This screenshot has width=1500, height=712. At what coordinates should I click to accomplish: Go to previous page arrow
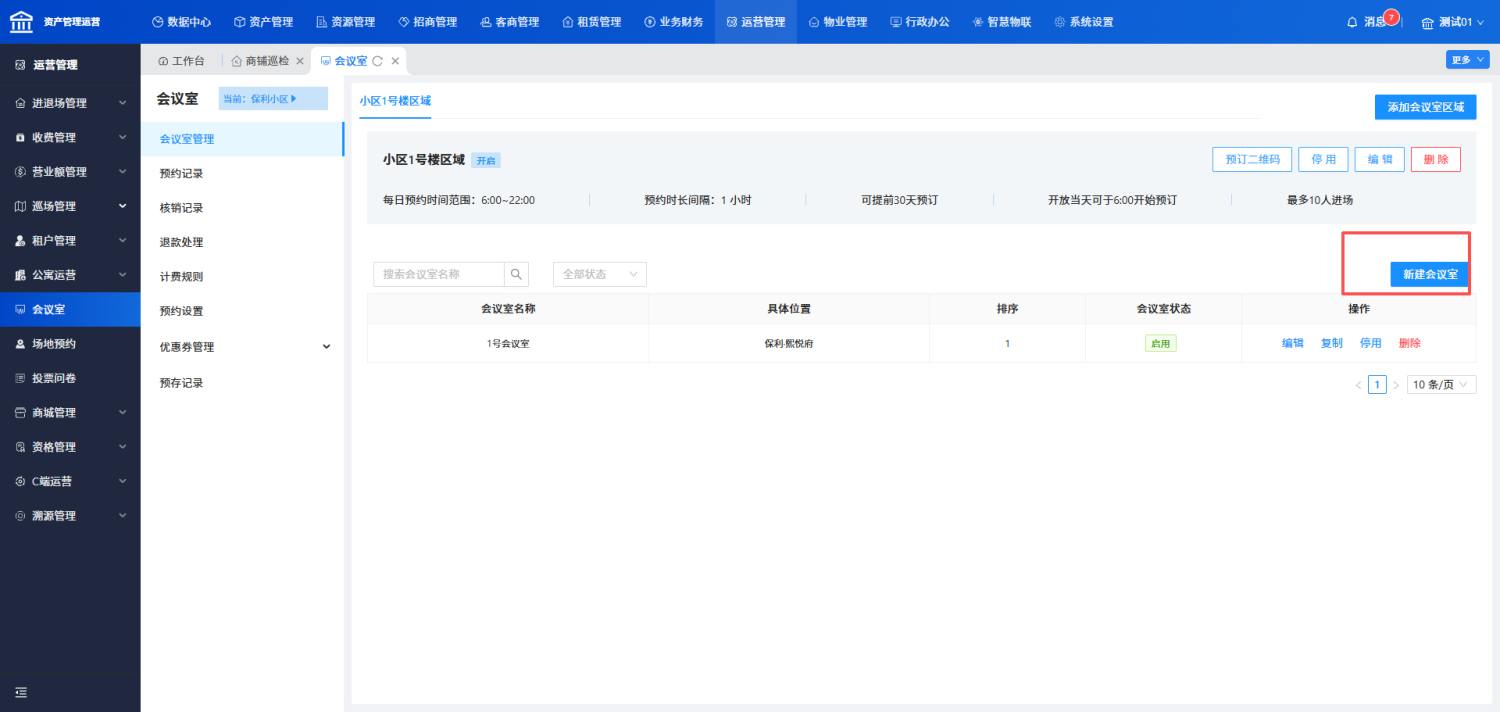coord(1358,385)
